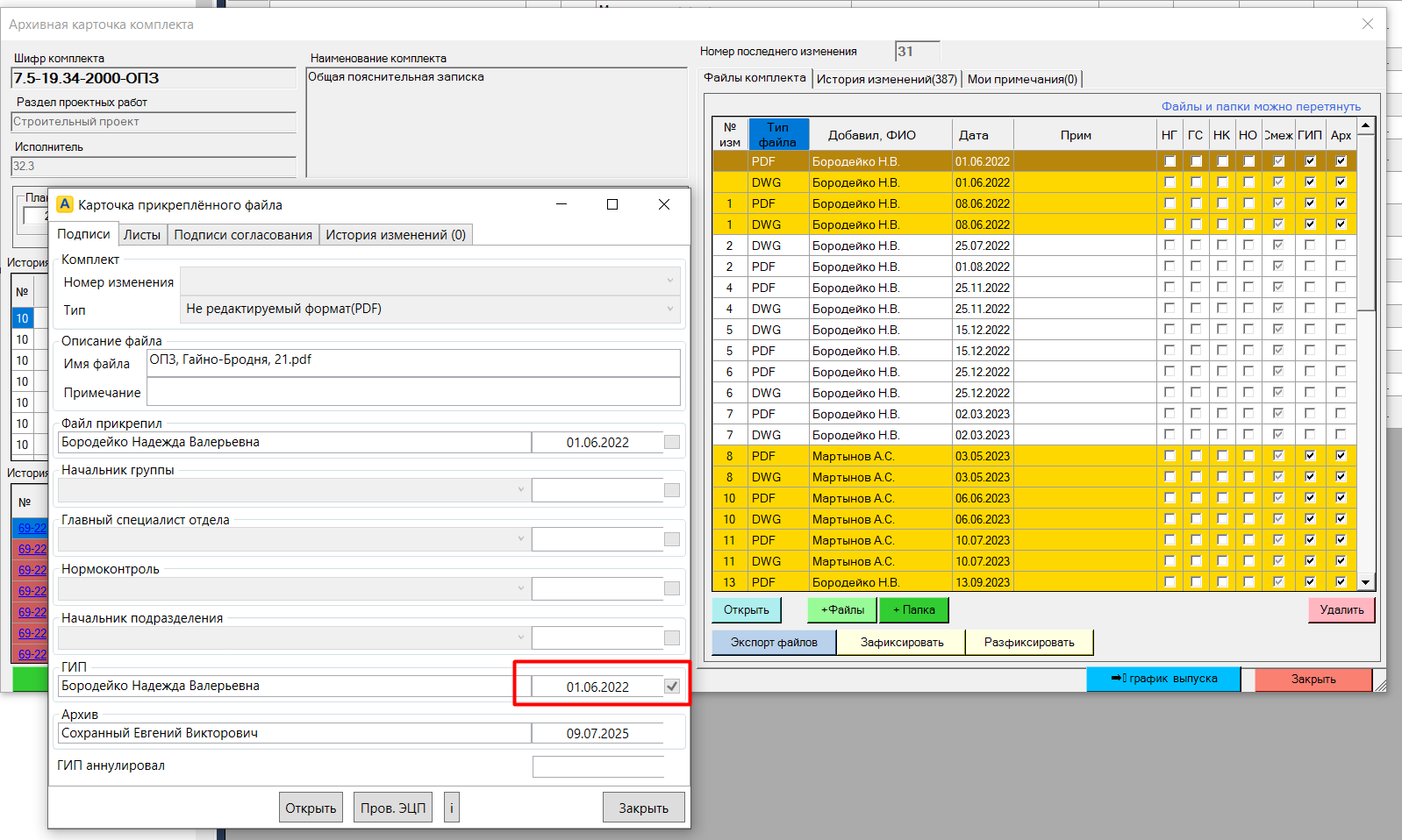Click the 'Экспорт файлов' button
Viewport: 1402px width, 840px height.
click(x=773, y=643)
